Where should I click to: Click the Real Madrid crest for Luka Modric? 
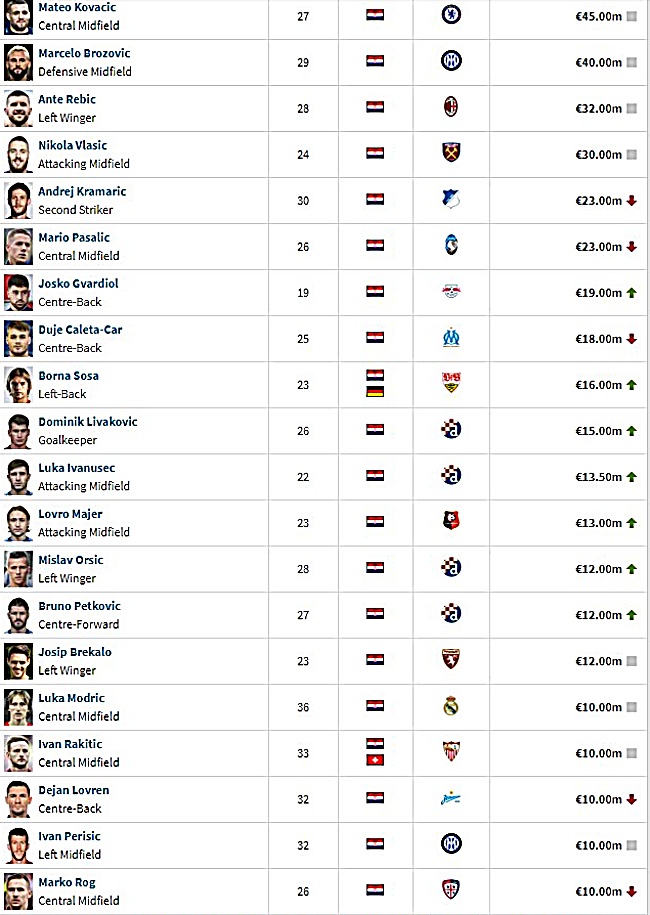click(451, 706)
